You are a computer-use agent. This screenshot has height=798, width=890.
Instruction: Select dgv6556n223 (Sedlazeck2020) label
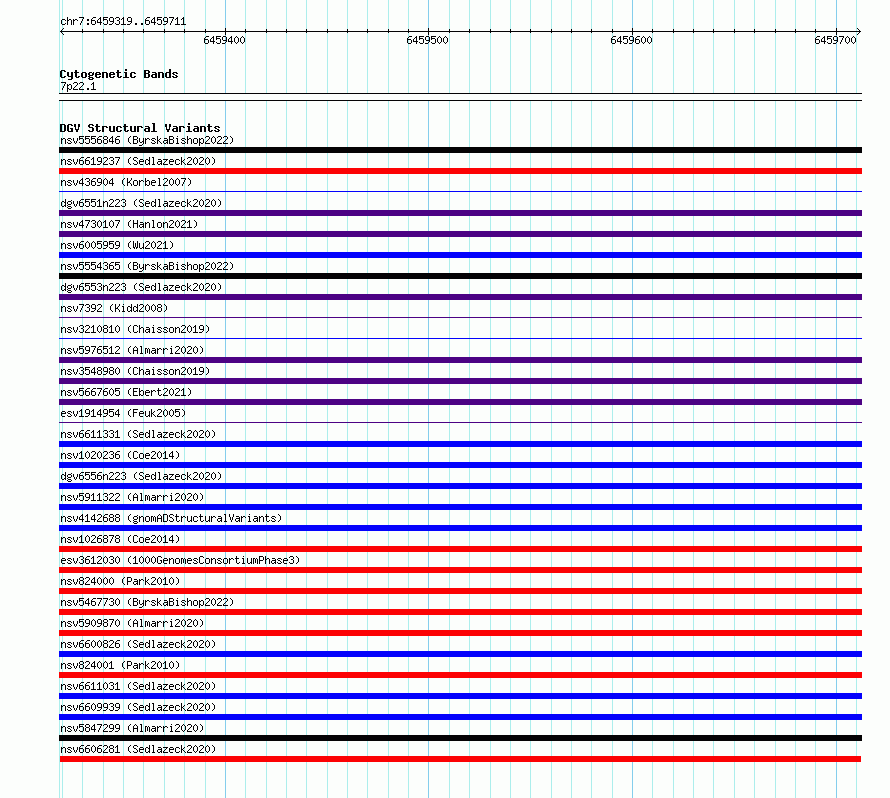[x=141, y=476]
